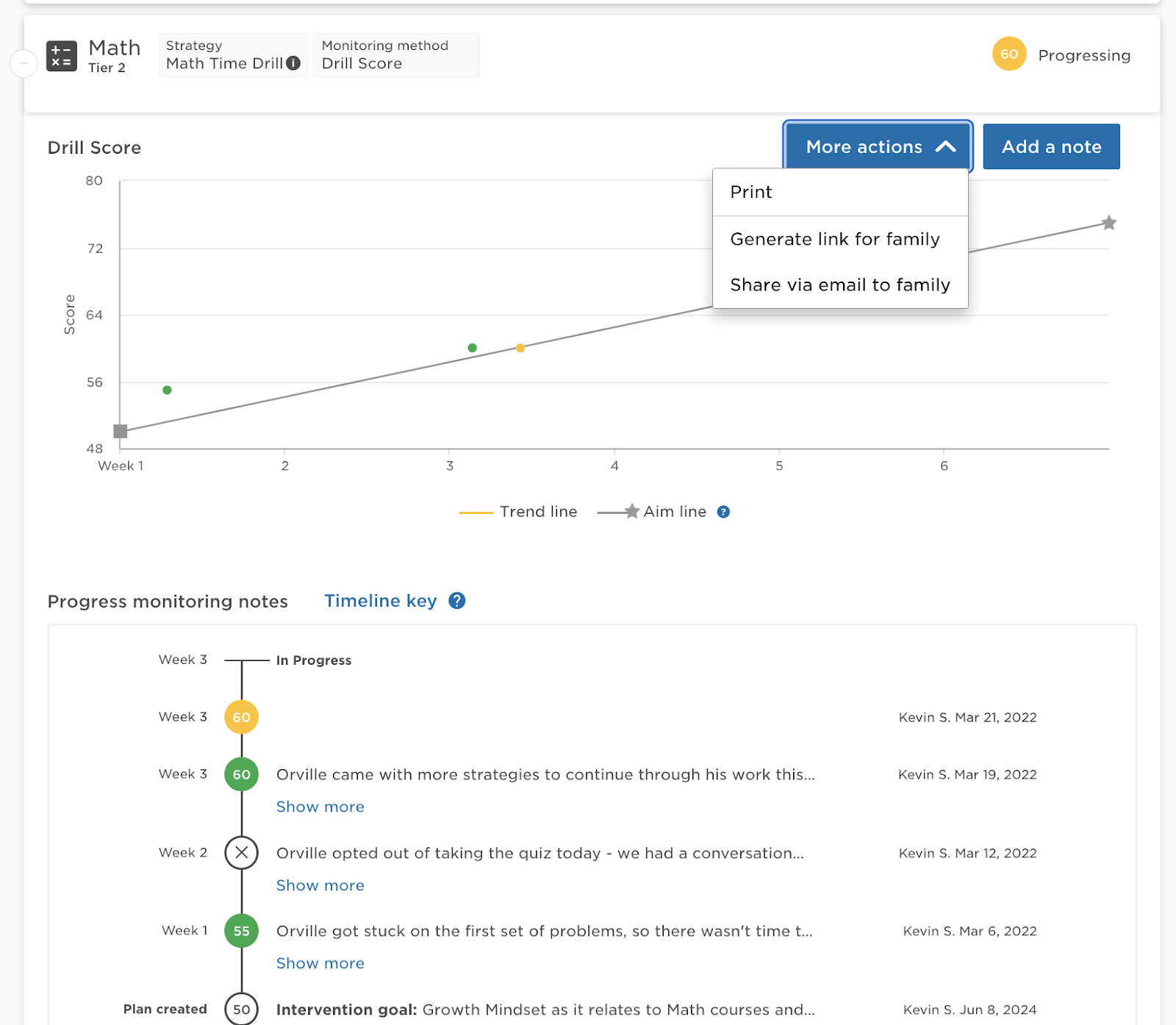1176x1025 pixels.
Task: Expand the Week 3 note with Show more
Action: pyautogui.click(x=320, y=807)
